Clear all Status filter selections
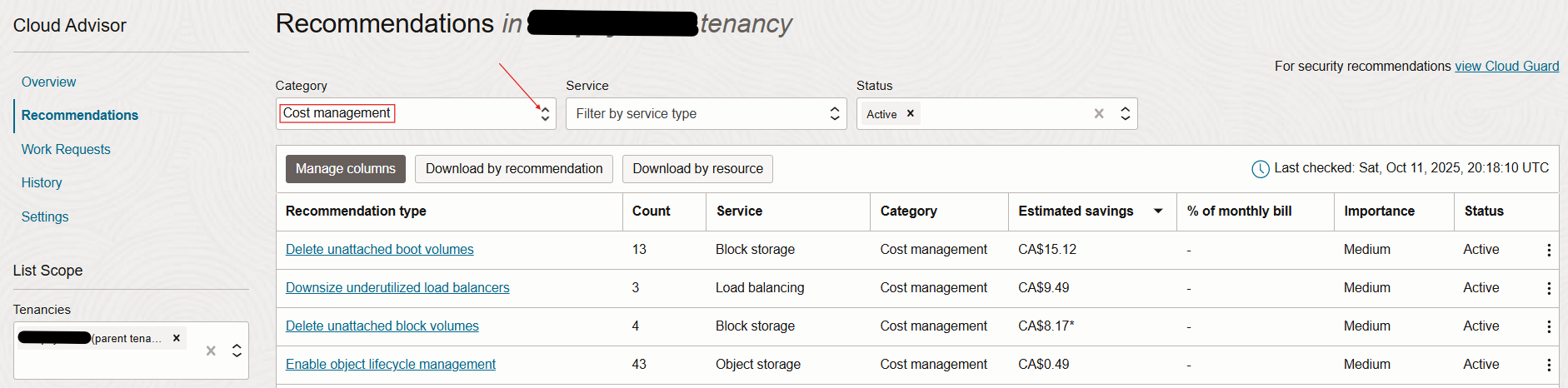Screen dimensions: 1568x388 tap(1099, 114)
